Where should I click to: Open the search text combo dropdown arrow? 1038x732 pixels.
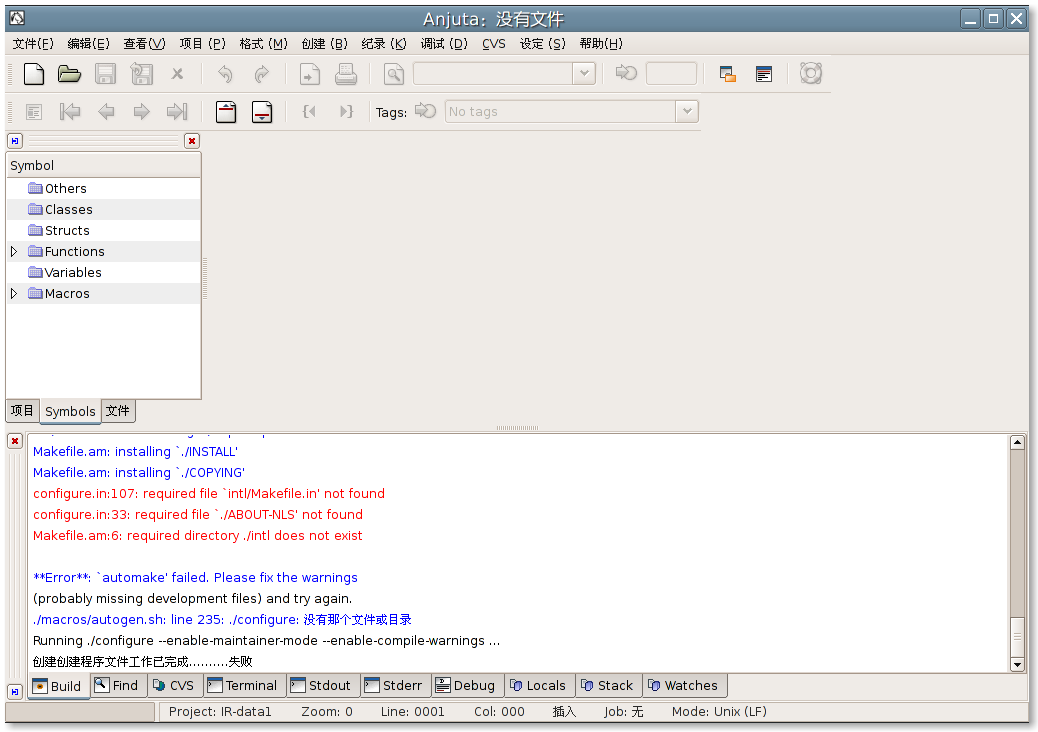tap(584, 73)
